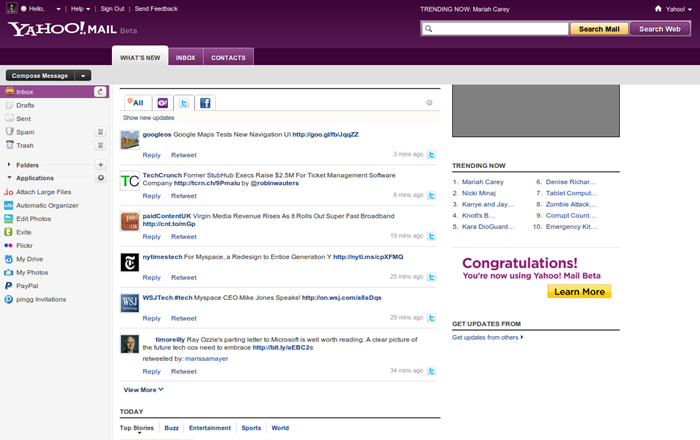Screen dimensions: 700x440
Task: Empty the Trash folder using its trash icon
Action: pyautogui.click(x=100, y=145)
